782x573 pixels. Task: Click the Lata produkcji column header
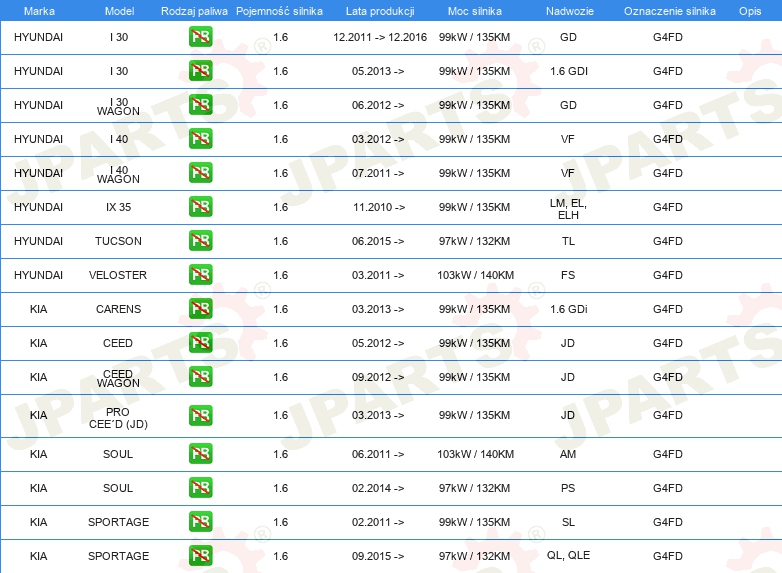click(380, 11)
